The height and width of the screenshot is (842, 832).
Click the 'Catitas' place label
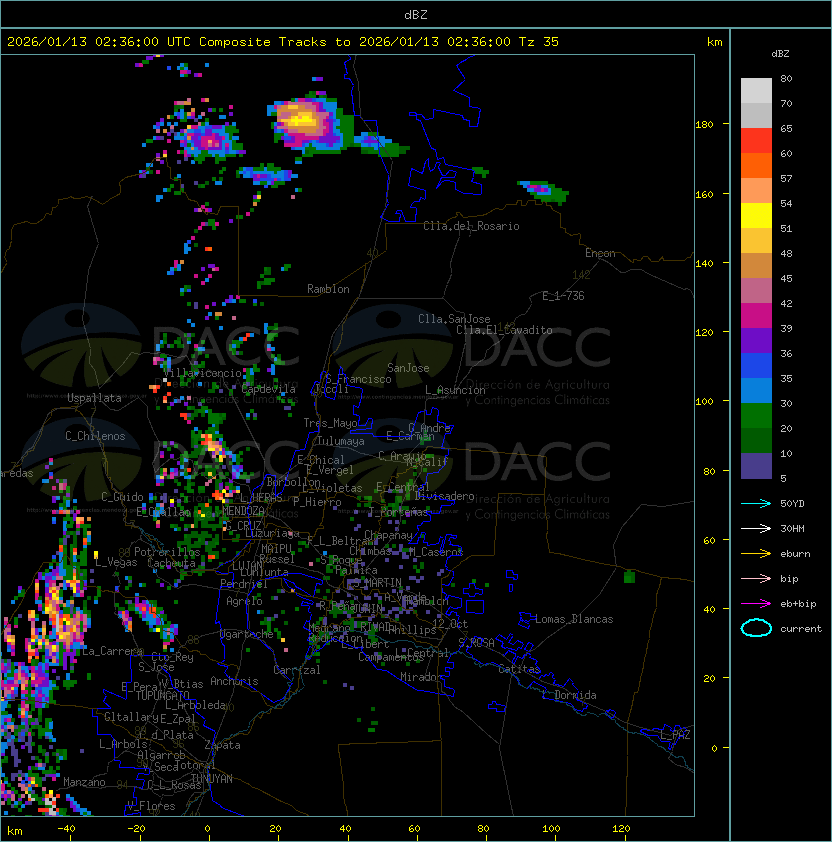point(519,669)
